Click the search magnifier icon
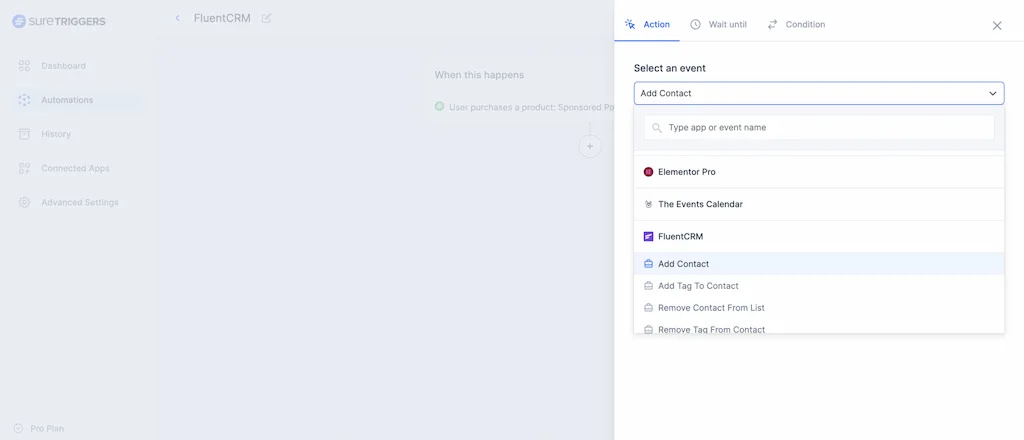The image size is (1024, 440). [657, 128]
